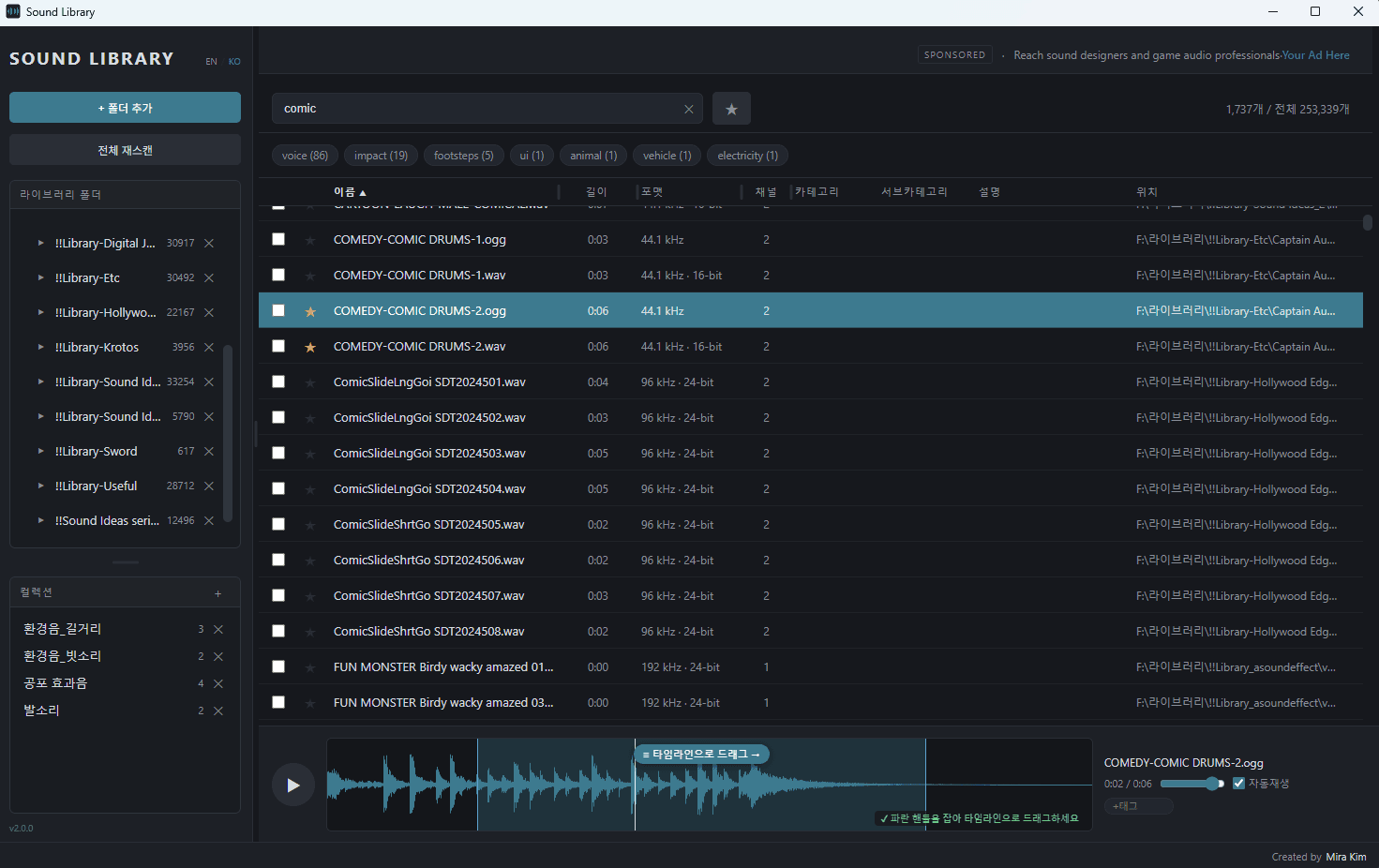Remove !!Library-Krotos folder with X

[209, 347]
